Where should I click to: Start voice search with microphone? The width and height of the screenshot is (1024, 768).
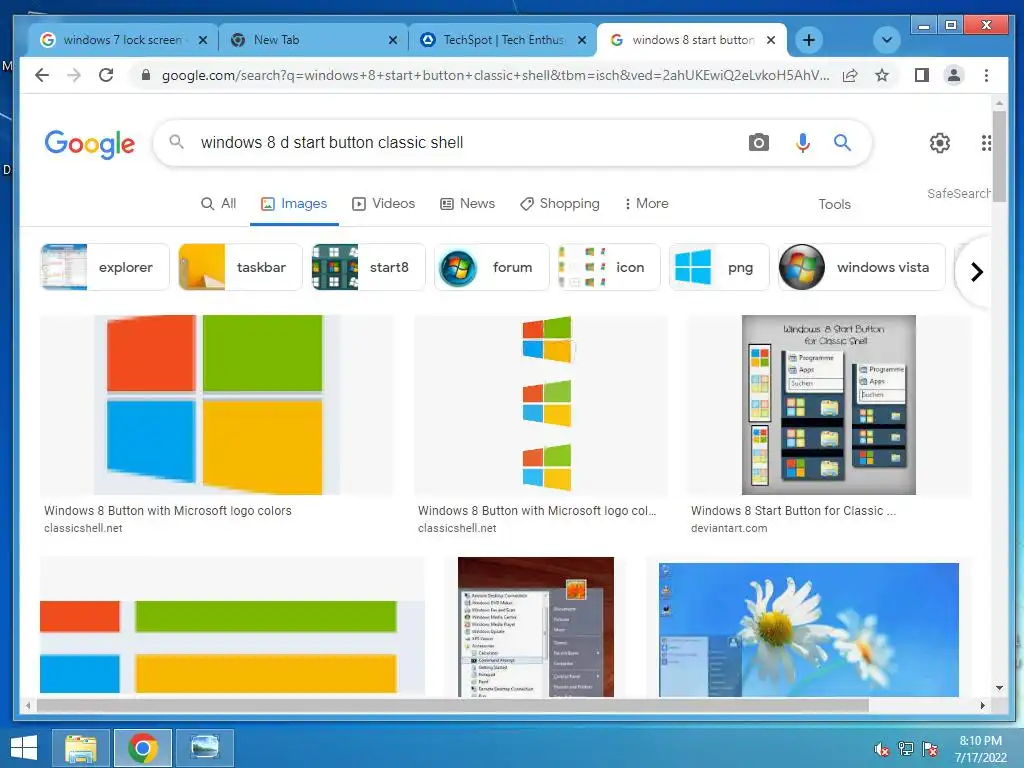[803, 142]
